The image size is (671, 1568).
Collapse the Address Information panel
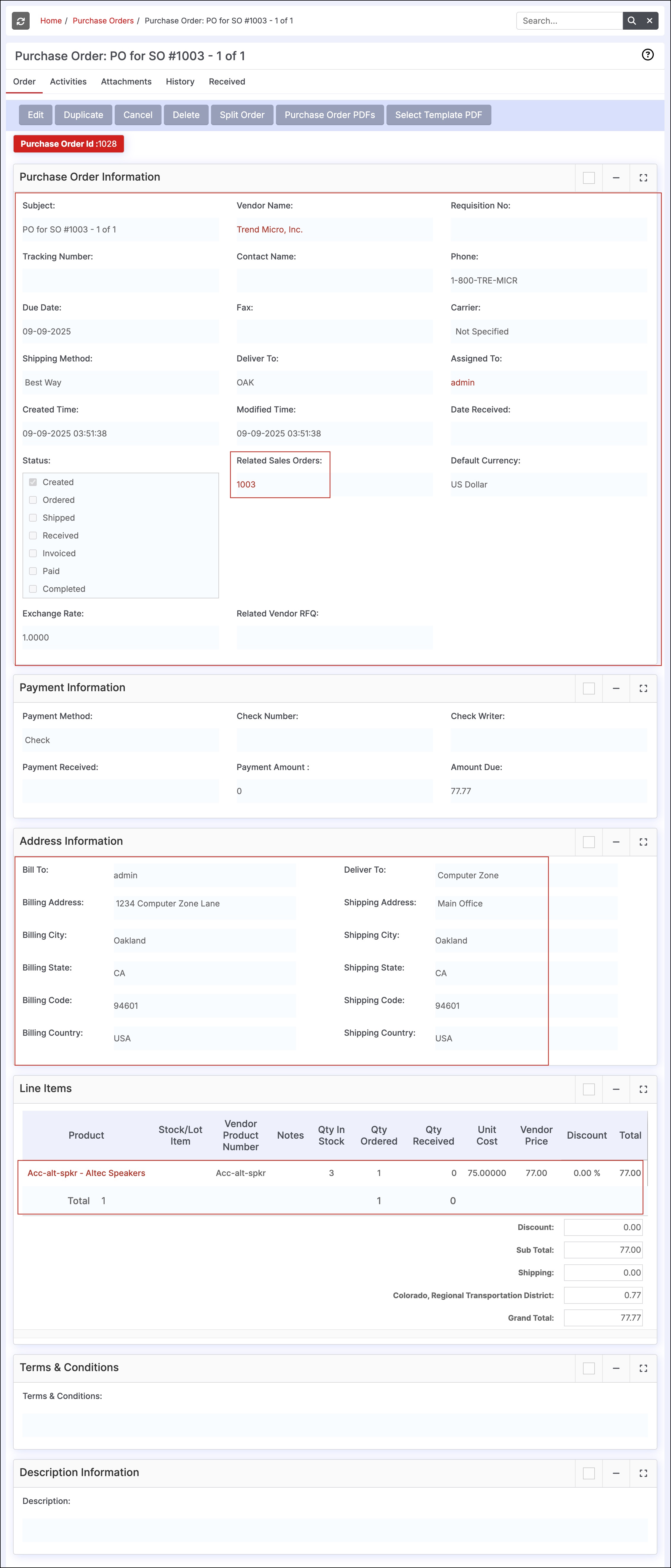pos(616,842)
